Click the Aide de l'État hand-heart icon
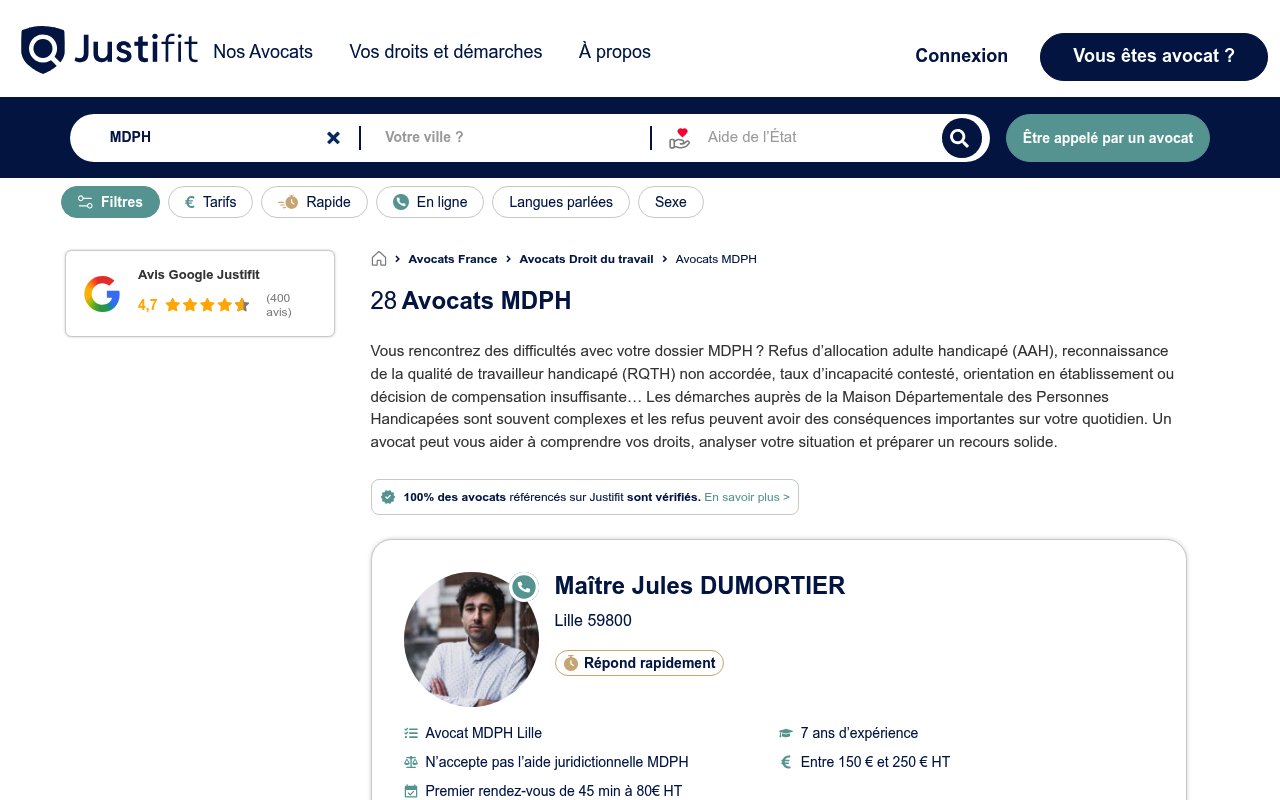The height and width of the screenshot is (800, 1280). click(680, 138)
